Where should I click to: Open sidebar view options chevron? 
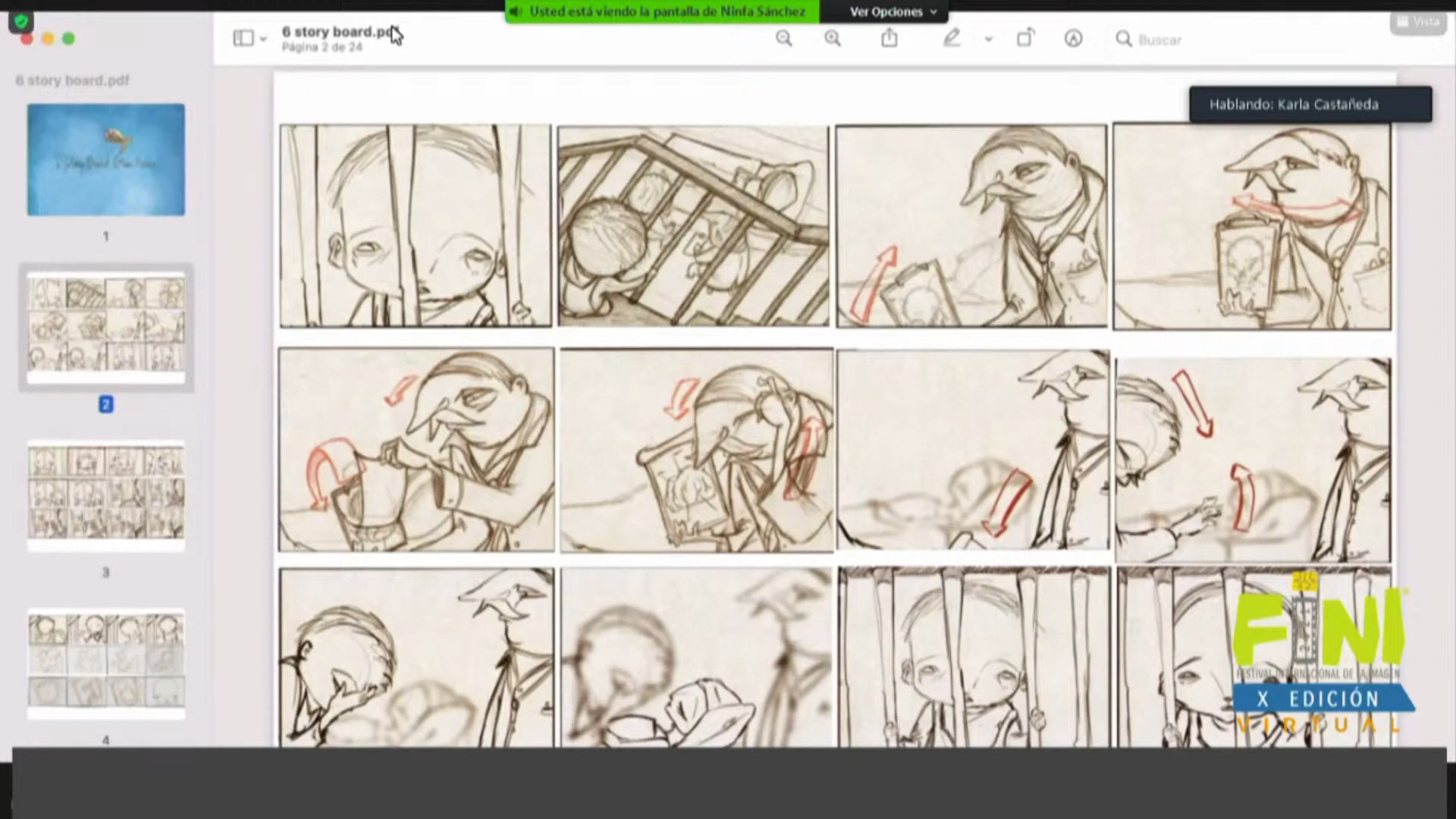pyautogui.click(x=263, y=39)
